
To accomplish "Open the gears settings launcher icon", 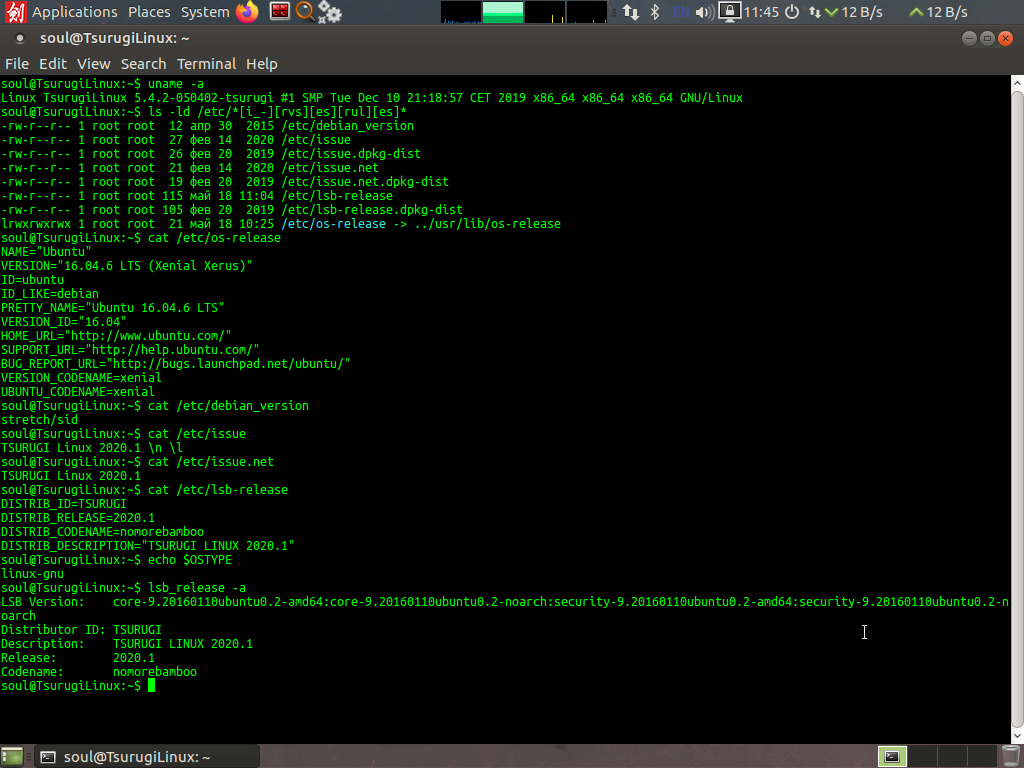I will (330, 12).
